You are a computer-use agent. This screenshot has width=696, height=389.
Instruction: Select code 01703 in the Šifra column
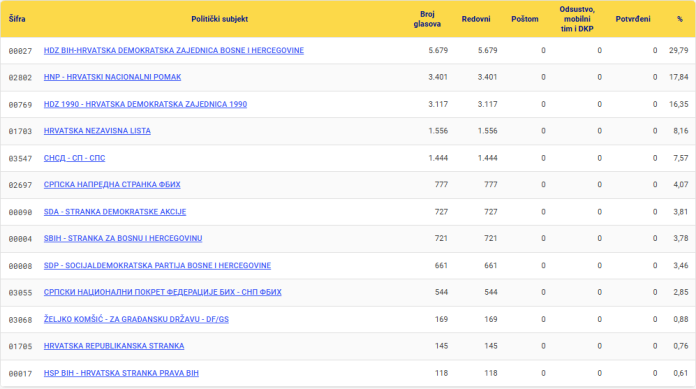[20, 131]
